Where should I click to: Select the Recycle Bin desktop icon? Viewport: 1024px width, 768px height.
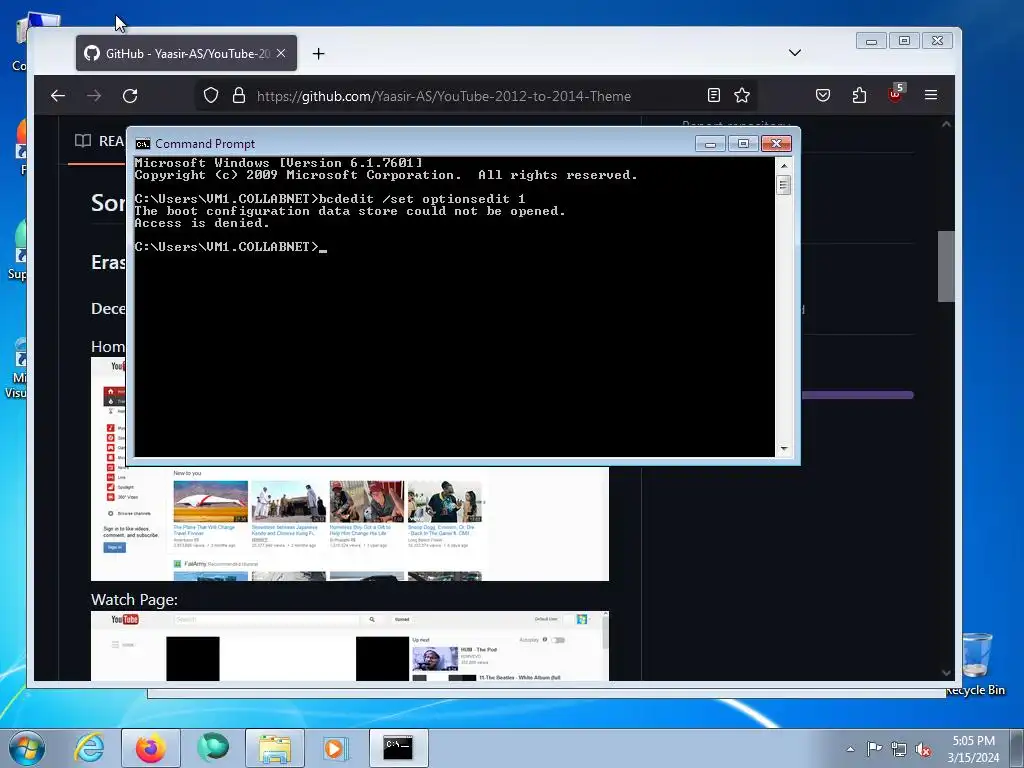click(x=976, y=663)
